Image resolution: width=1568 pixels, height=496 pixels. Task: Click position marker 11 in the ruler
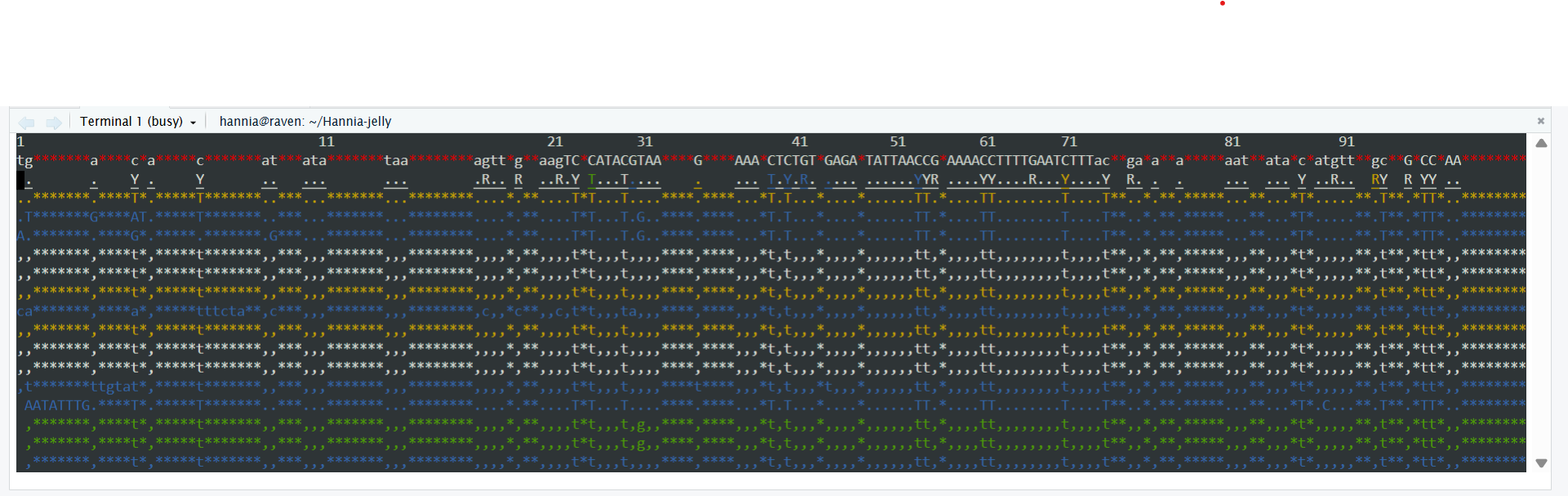[327, 142]
